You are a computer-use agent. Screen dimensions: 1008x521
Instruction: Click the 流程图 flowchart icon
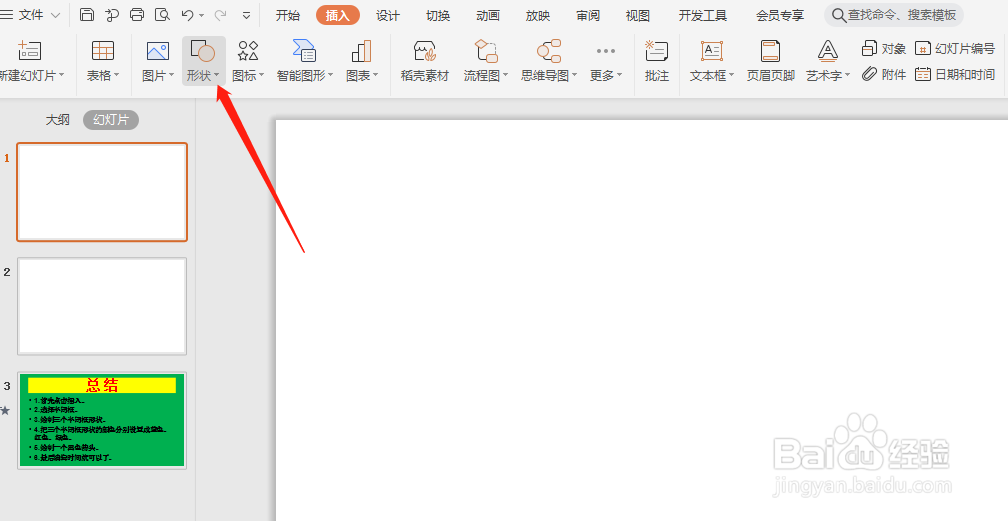coord(486,51)
